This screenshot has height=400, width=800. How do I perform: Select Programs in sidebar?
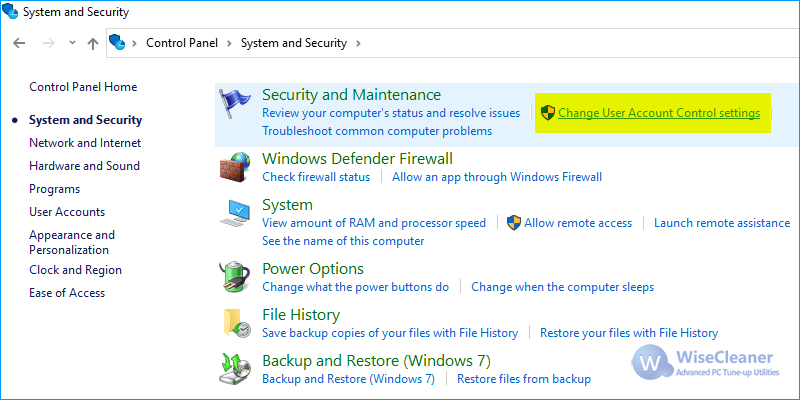55,189
